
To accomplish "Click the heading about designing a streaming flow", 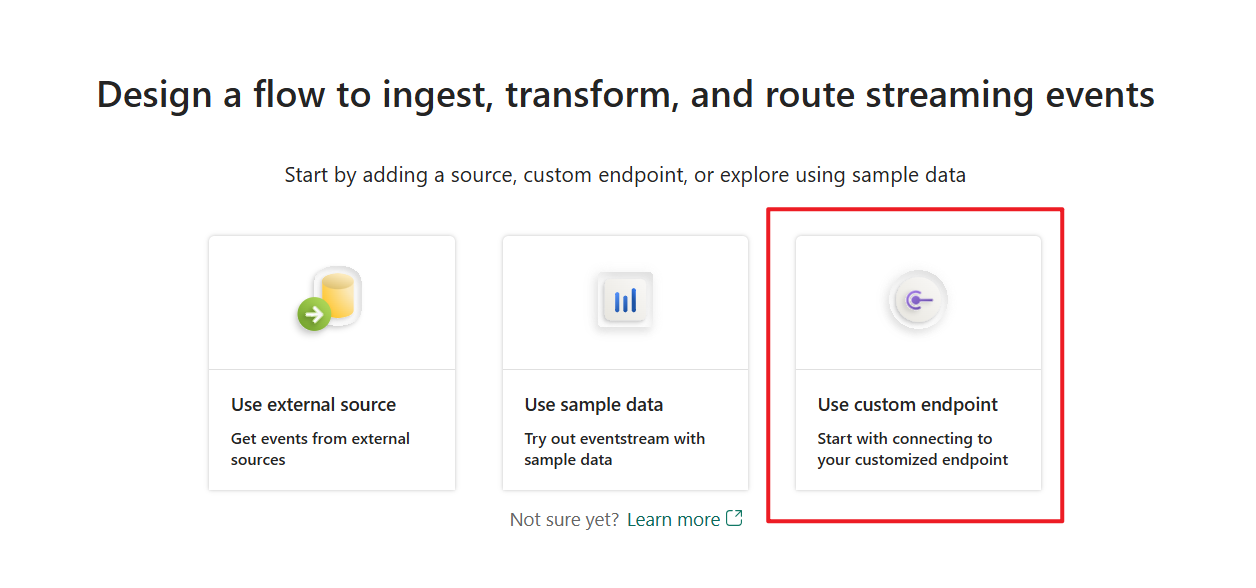I will (624, 94).
